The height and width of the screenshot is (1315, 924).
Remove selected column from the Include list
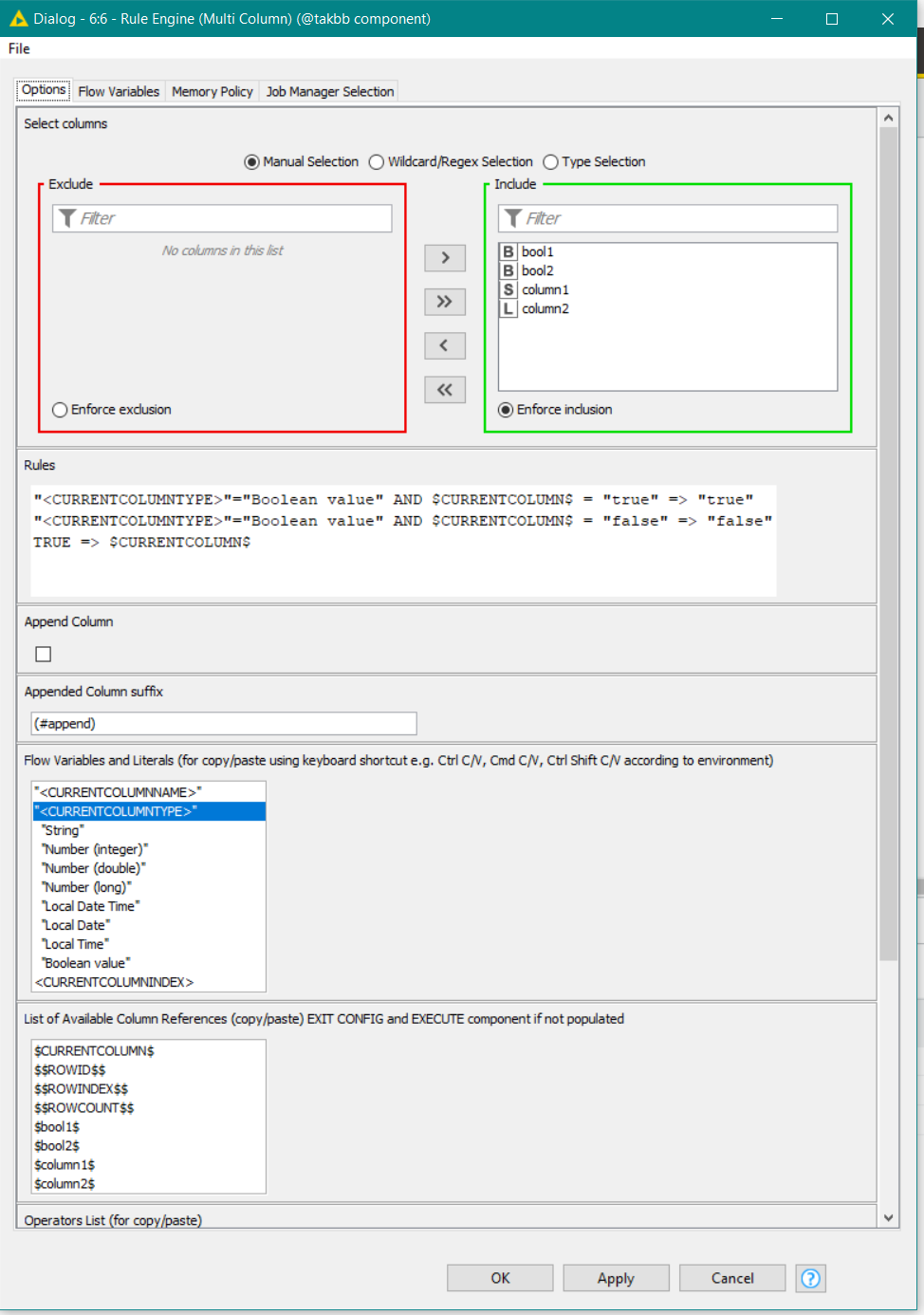tap(445, 345)
